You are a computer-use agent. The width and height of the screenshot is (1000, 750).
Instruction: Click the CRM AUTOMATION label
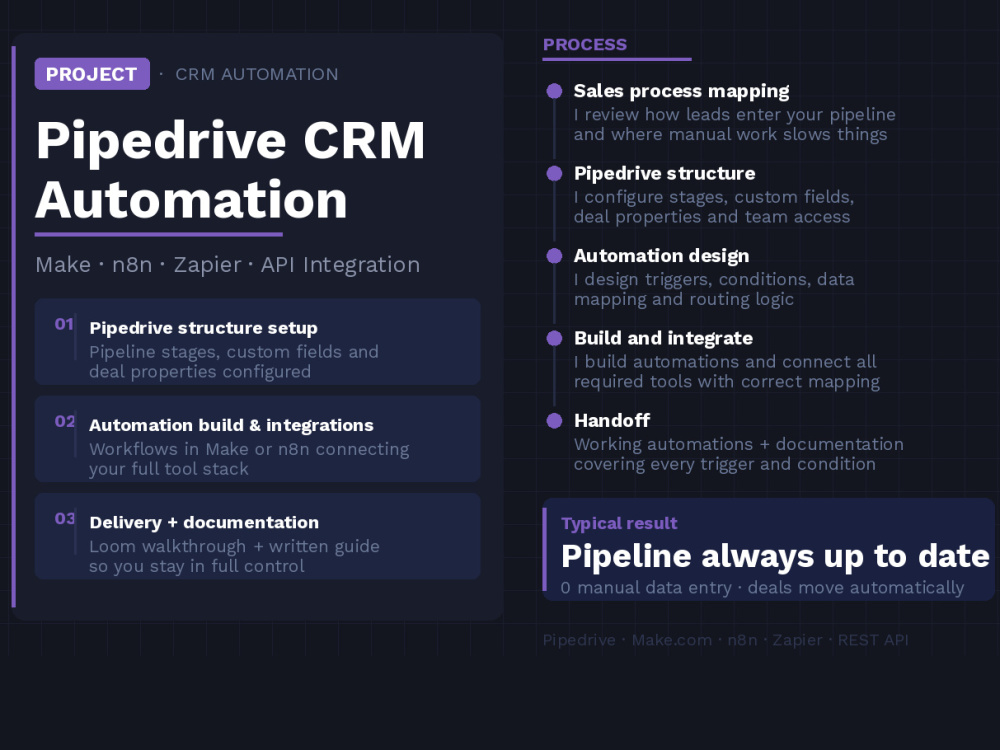(256, 75)
